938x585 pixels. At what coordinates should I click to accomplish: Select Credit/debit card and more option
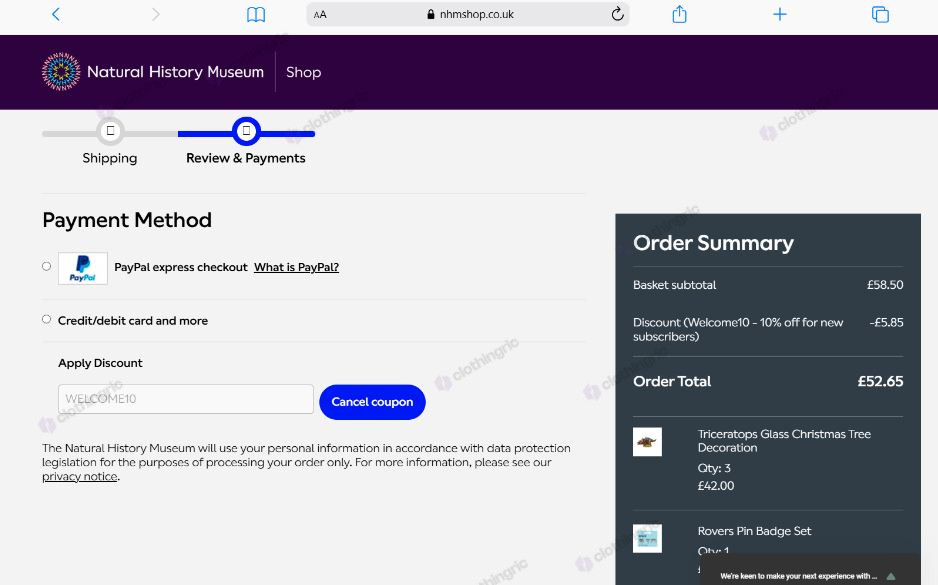(47, 319)
